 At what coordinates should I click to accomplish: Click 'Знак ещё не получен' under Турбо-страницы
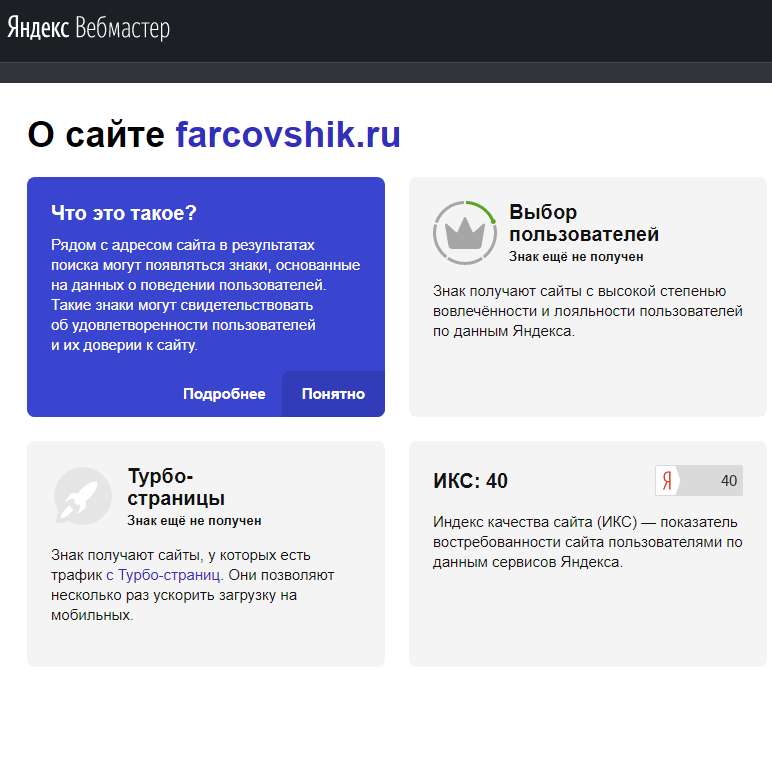(x=194, y=520)
